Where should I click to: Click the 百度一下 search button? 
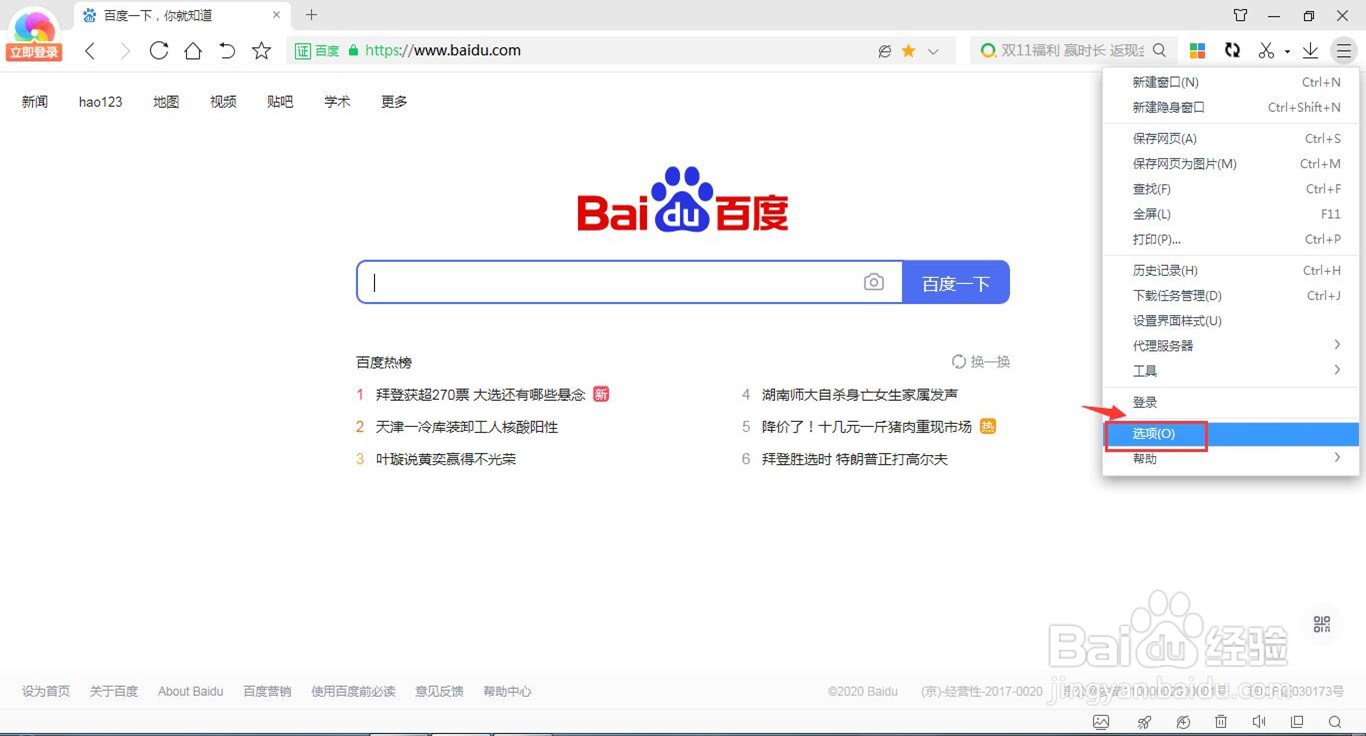(956, 282)
